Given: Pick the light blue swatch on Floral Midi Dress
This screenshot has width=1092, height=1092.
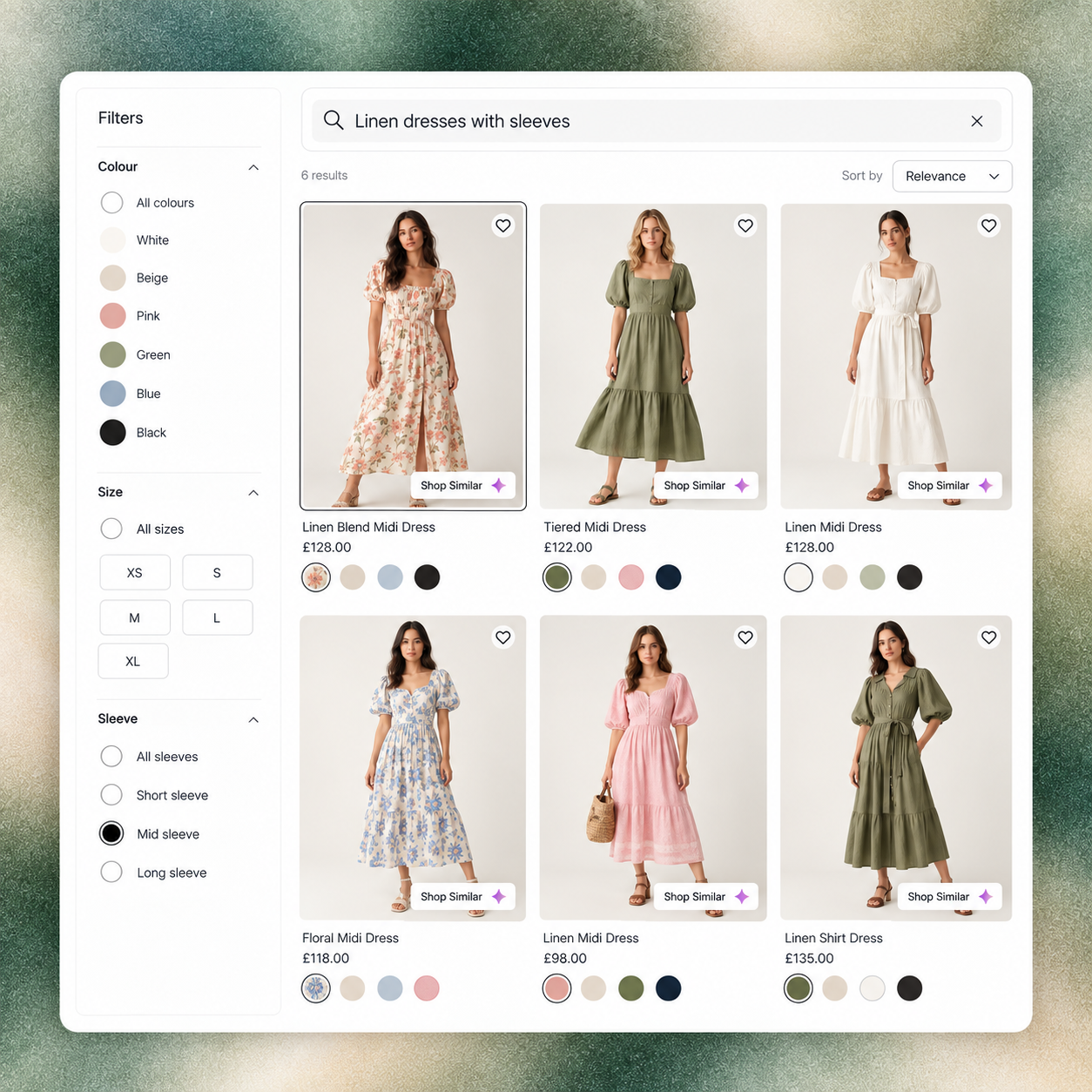Looking at the screenshot, I should click(390, 988).
